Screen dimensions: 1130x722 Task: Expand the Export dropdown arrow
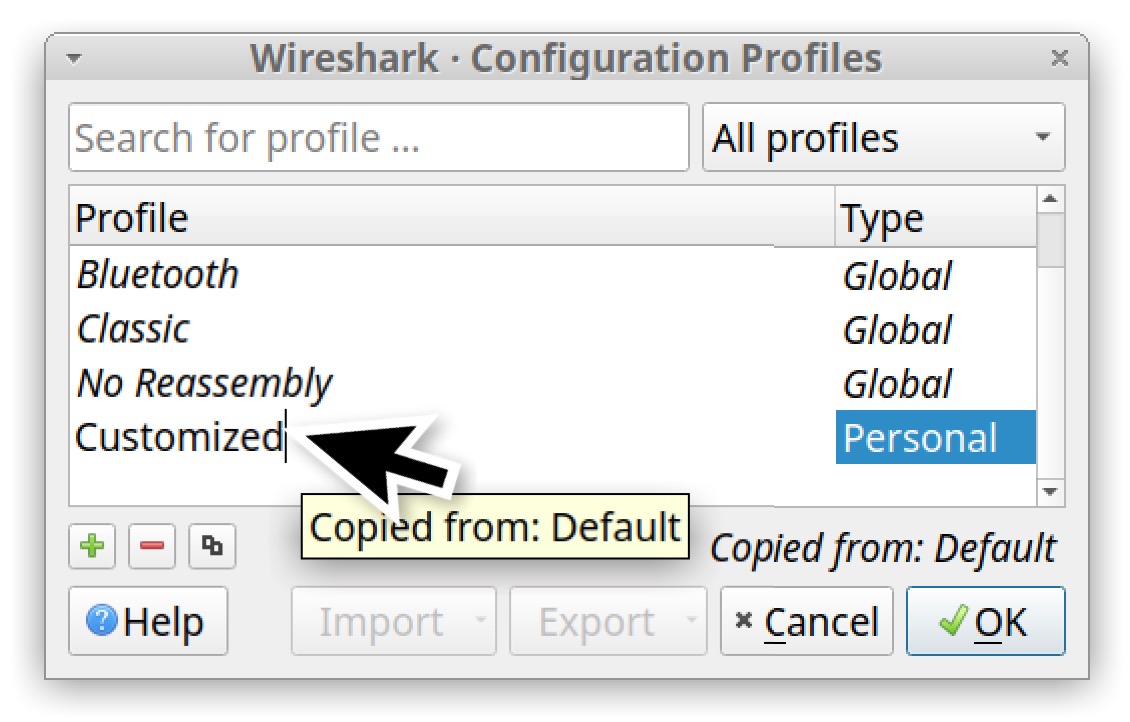(x=692, y=619)
